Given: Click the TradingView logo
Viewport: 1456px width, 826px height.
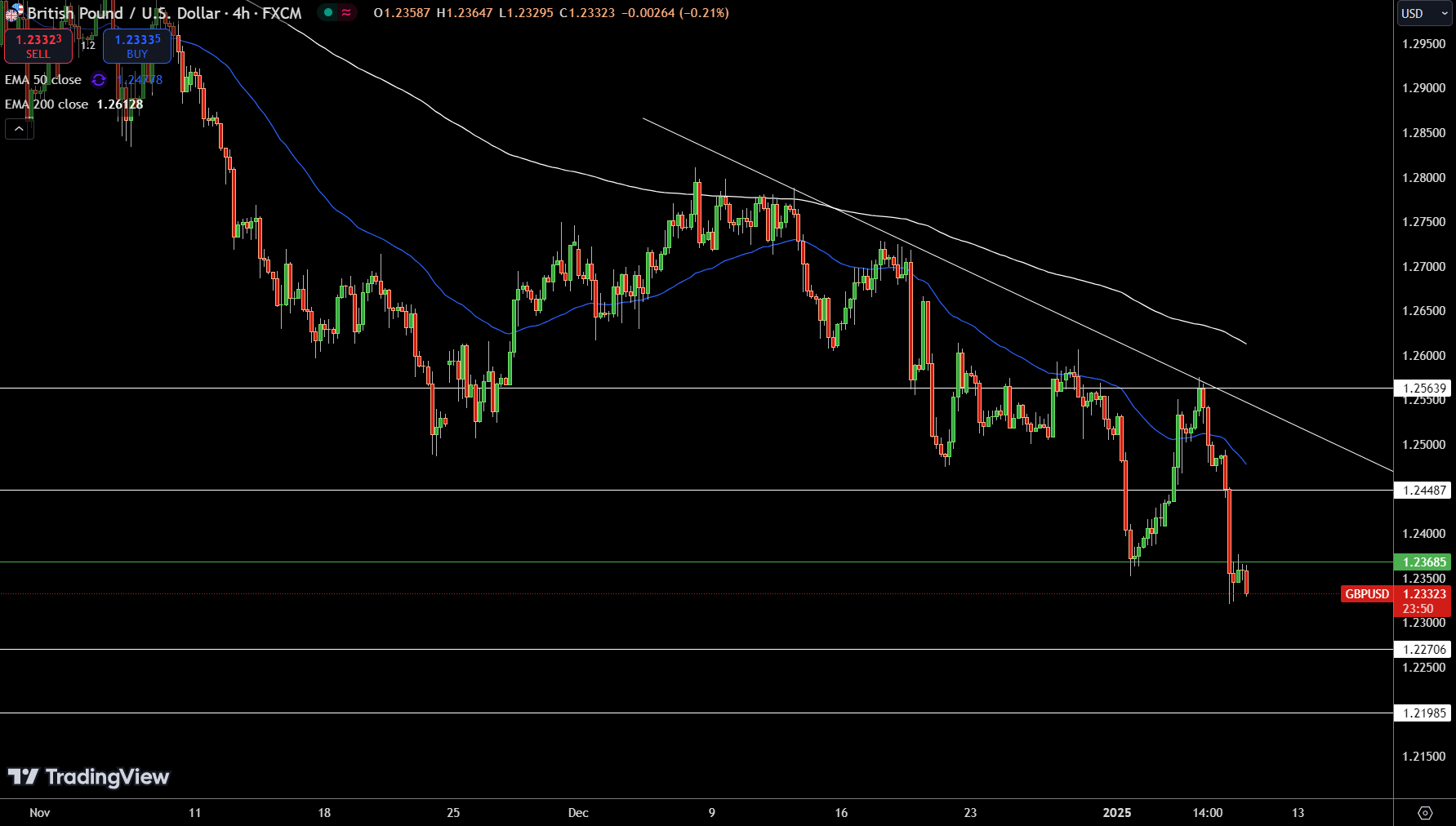Looking at the screenshot, I should (x=88, y=776).
